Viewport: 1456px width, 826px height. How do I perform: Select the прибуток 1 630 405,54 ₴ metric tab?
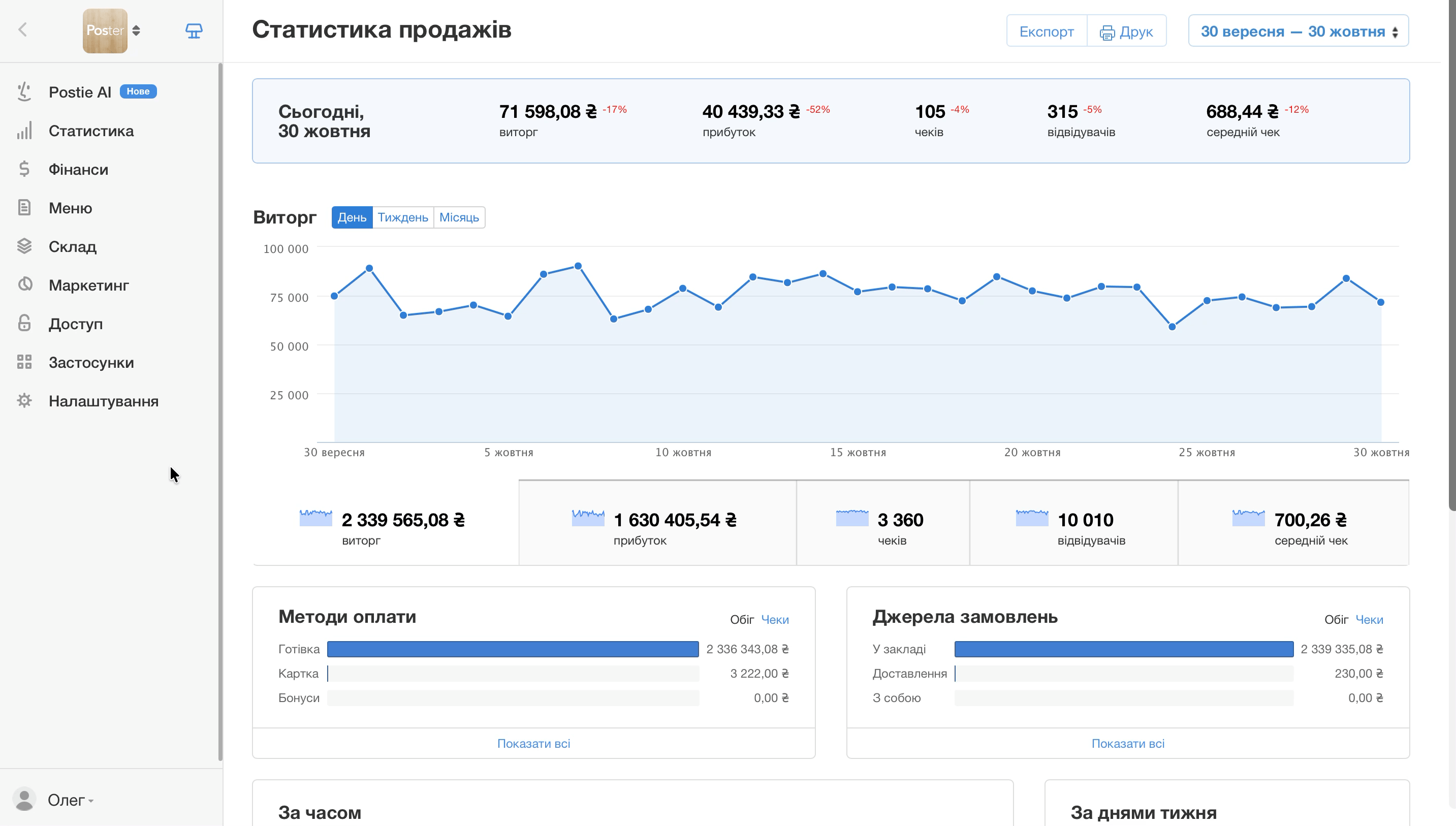point(657,523)
